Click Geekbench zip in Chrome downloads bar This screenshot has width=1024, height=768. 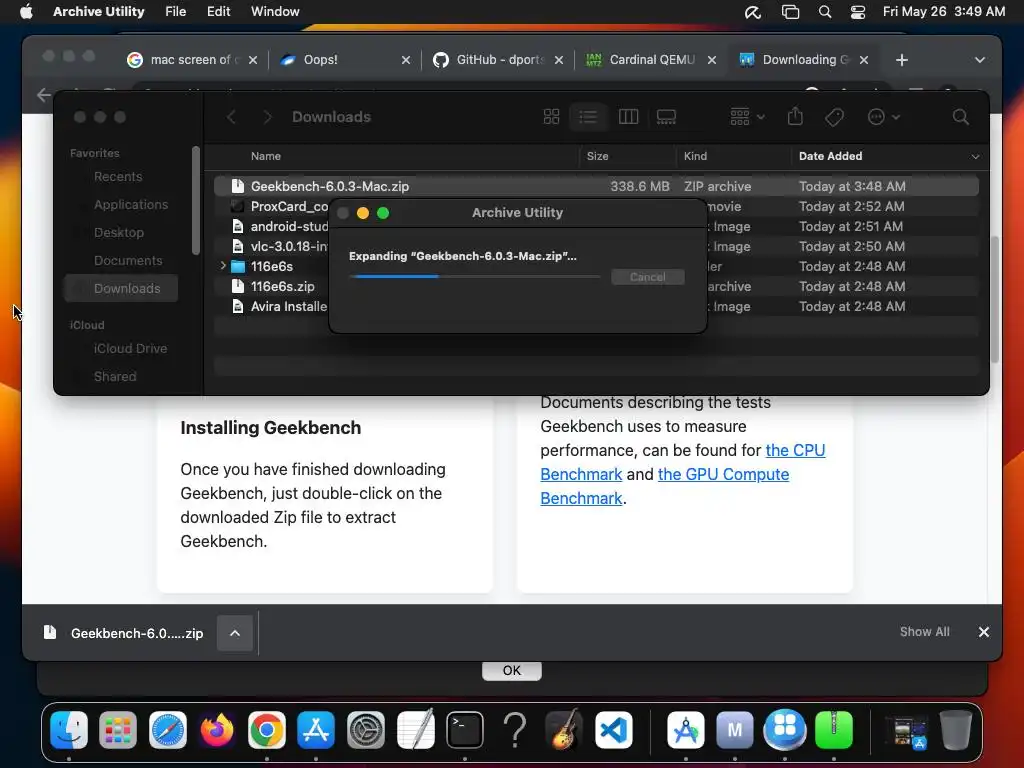pos(124,633)
